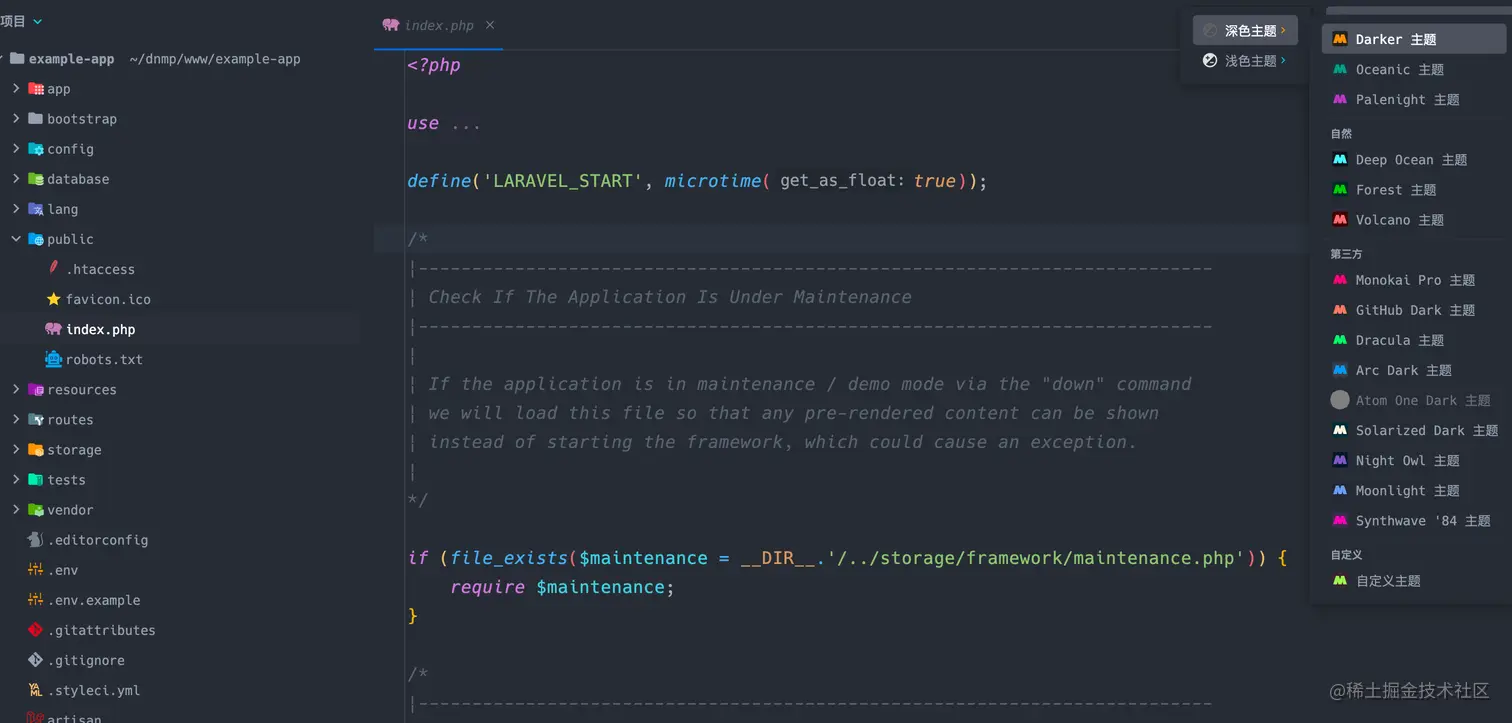Expand the storage folder chevron
The width and height of the screenshot is (1512, 723).
[16, 449]
